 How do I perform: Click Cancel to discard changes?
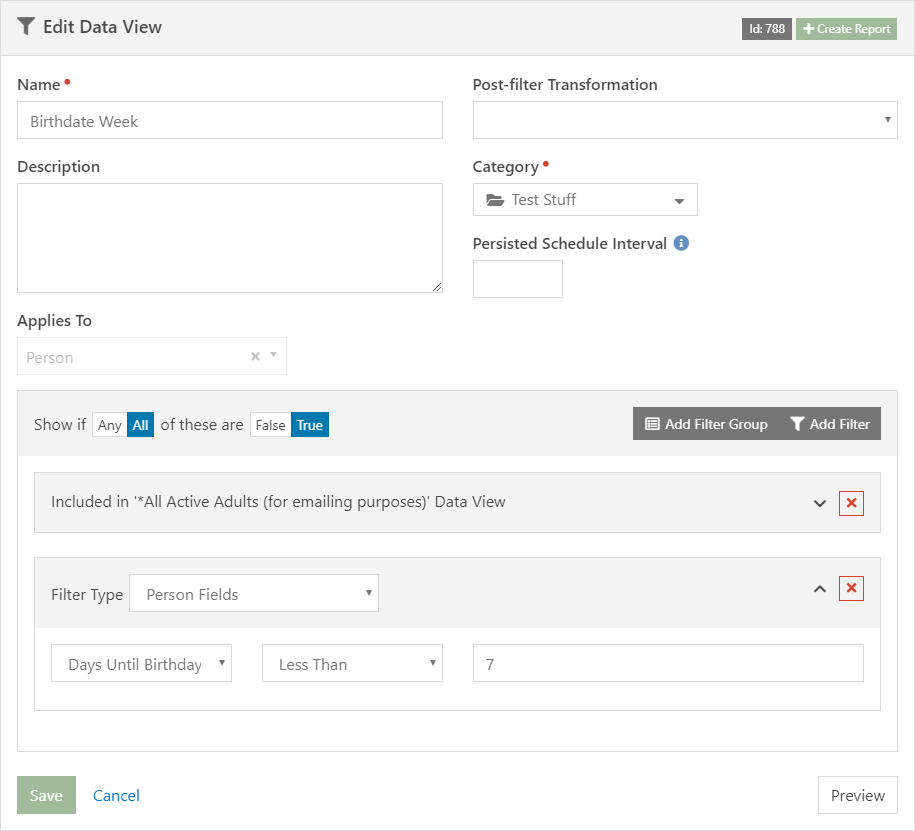coord(116,796)
